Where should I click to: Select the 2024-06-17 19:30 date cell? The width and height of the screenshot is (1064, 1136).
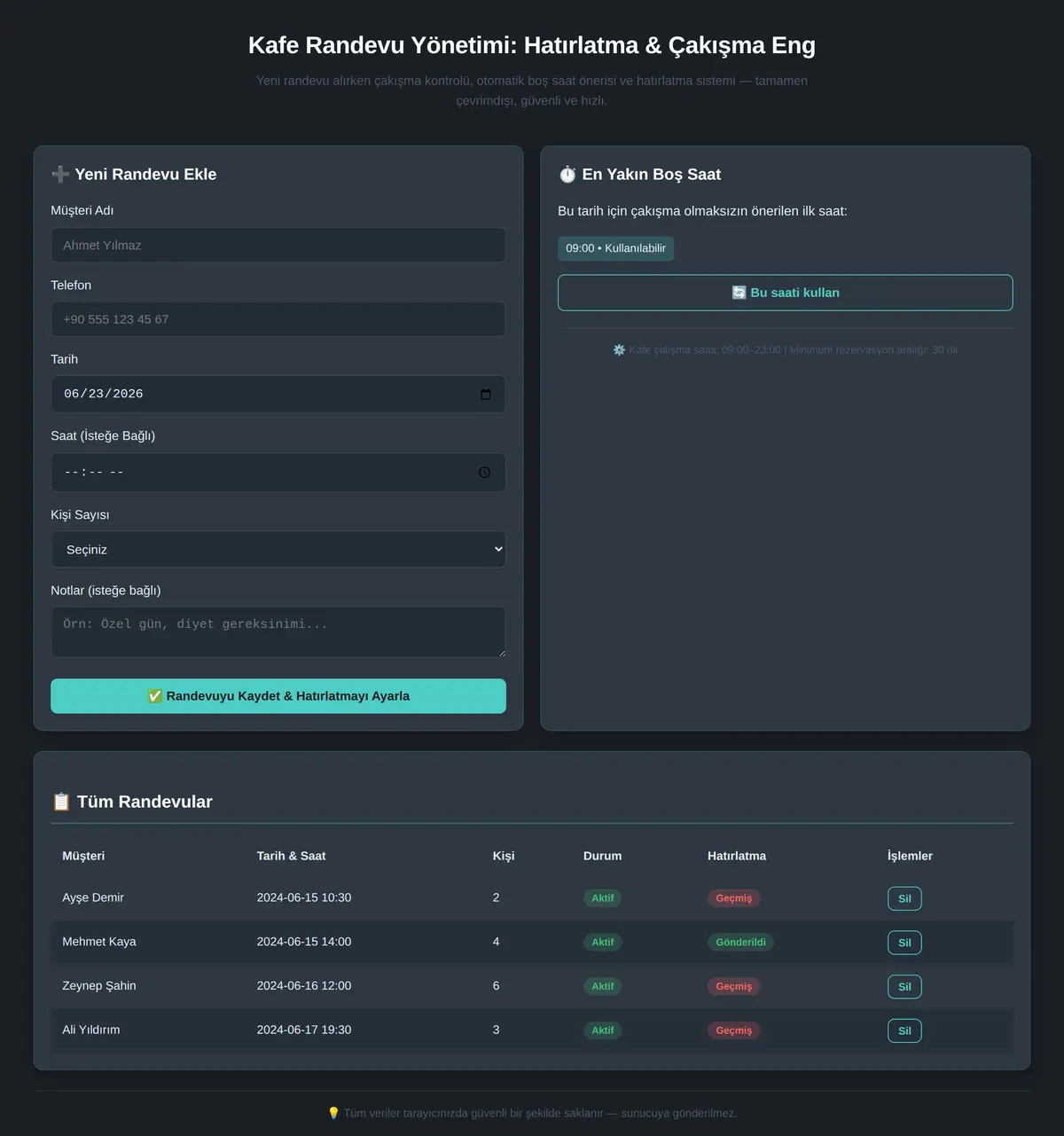pos(304,1030)
